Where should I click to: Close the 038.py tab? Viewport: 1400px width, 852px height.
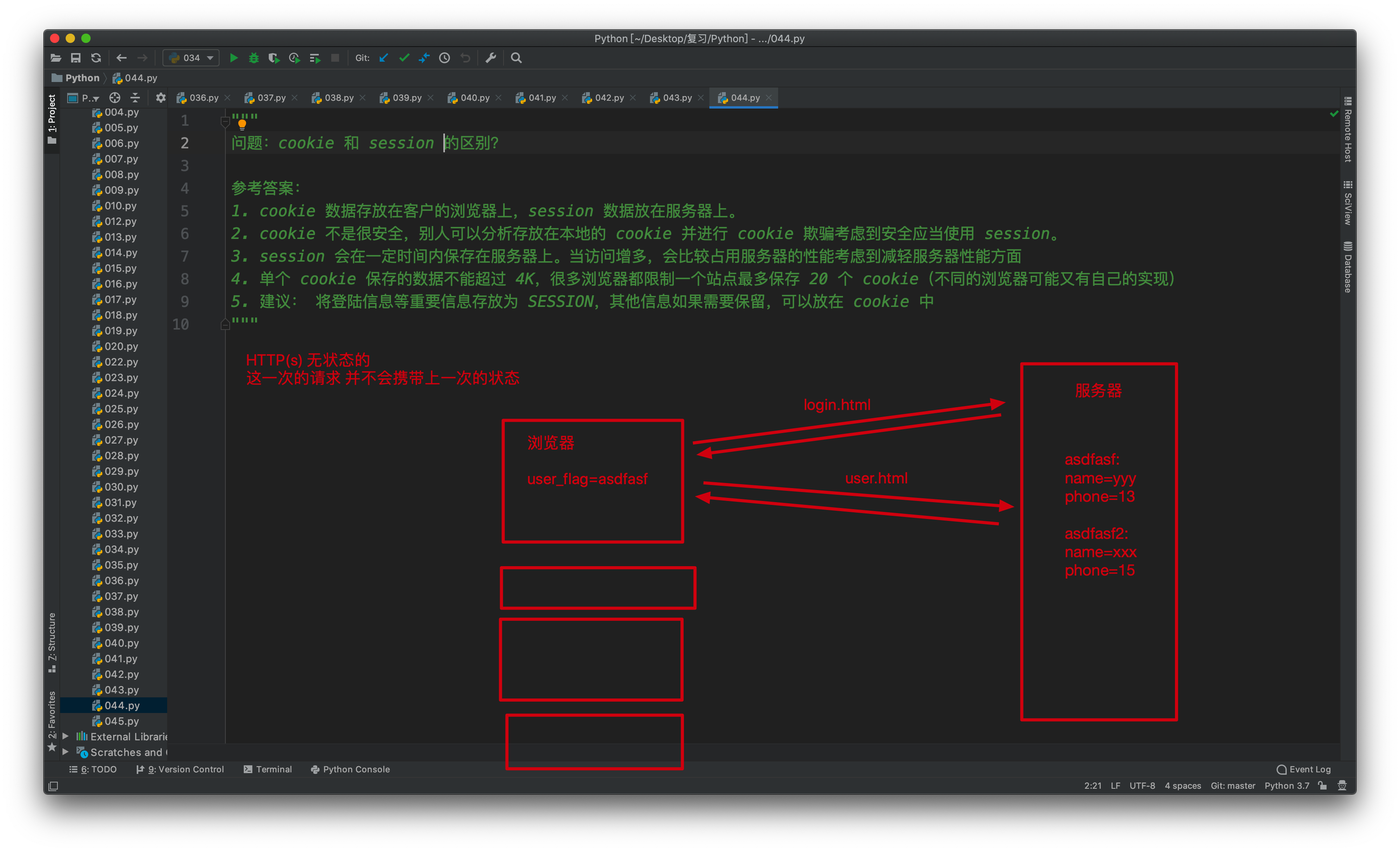coord(363,98)
